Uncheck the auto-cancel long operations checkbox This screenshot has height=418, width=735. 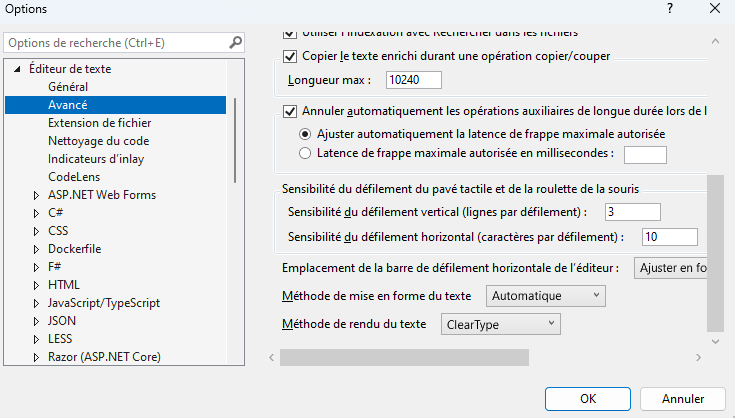point(291,111)
